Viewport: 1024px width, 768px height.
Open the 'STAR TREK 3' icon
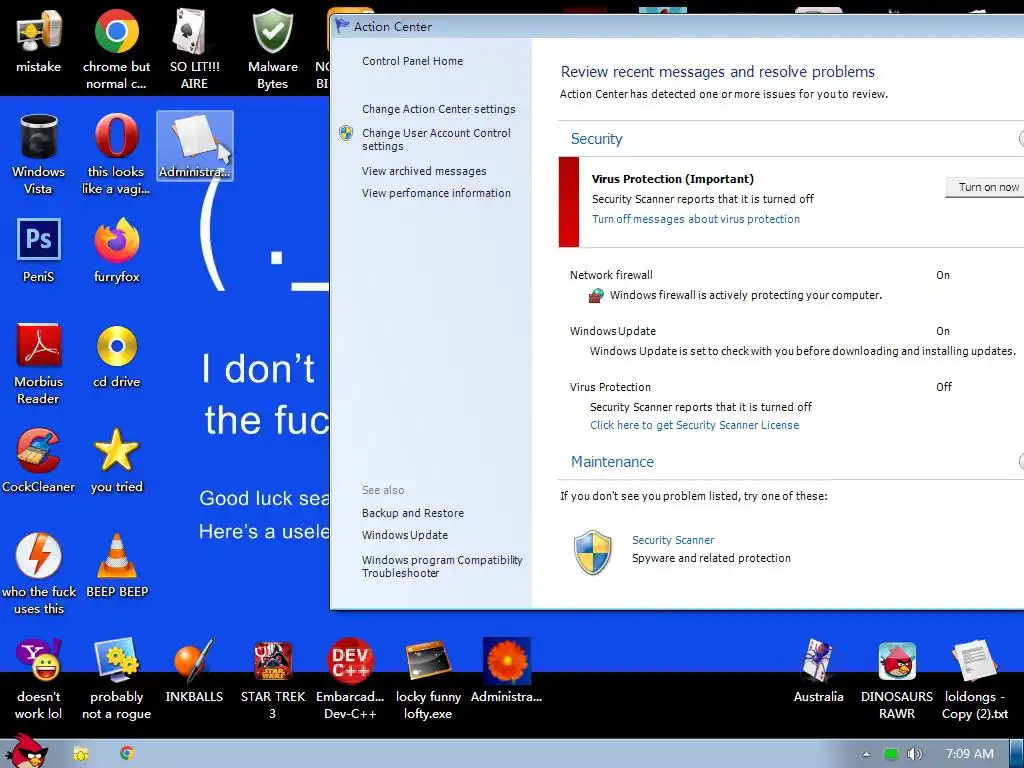[x=272, y=679]
